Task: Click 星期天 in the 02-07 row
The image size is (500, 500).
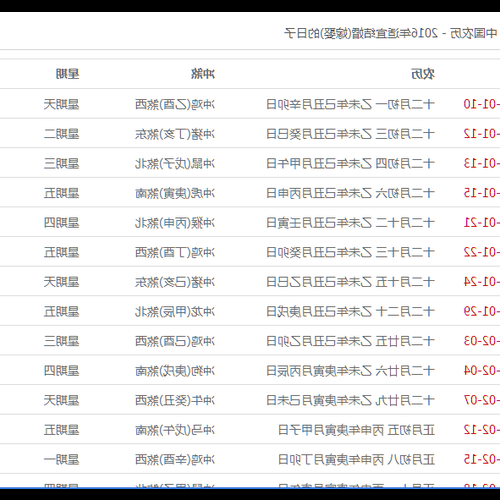Action: 62,400
